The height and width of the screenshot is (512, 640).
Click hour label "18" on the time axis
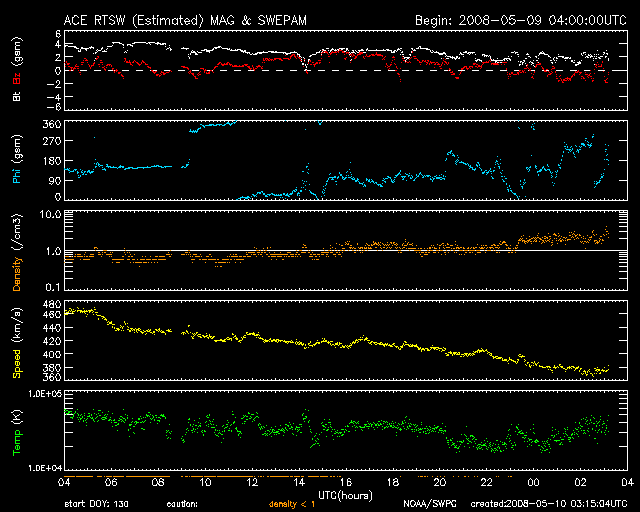pyautogui.click(x=393, y=483)
